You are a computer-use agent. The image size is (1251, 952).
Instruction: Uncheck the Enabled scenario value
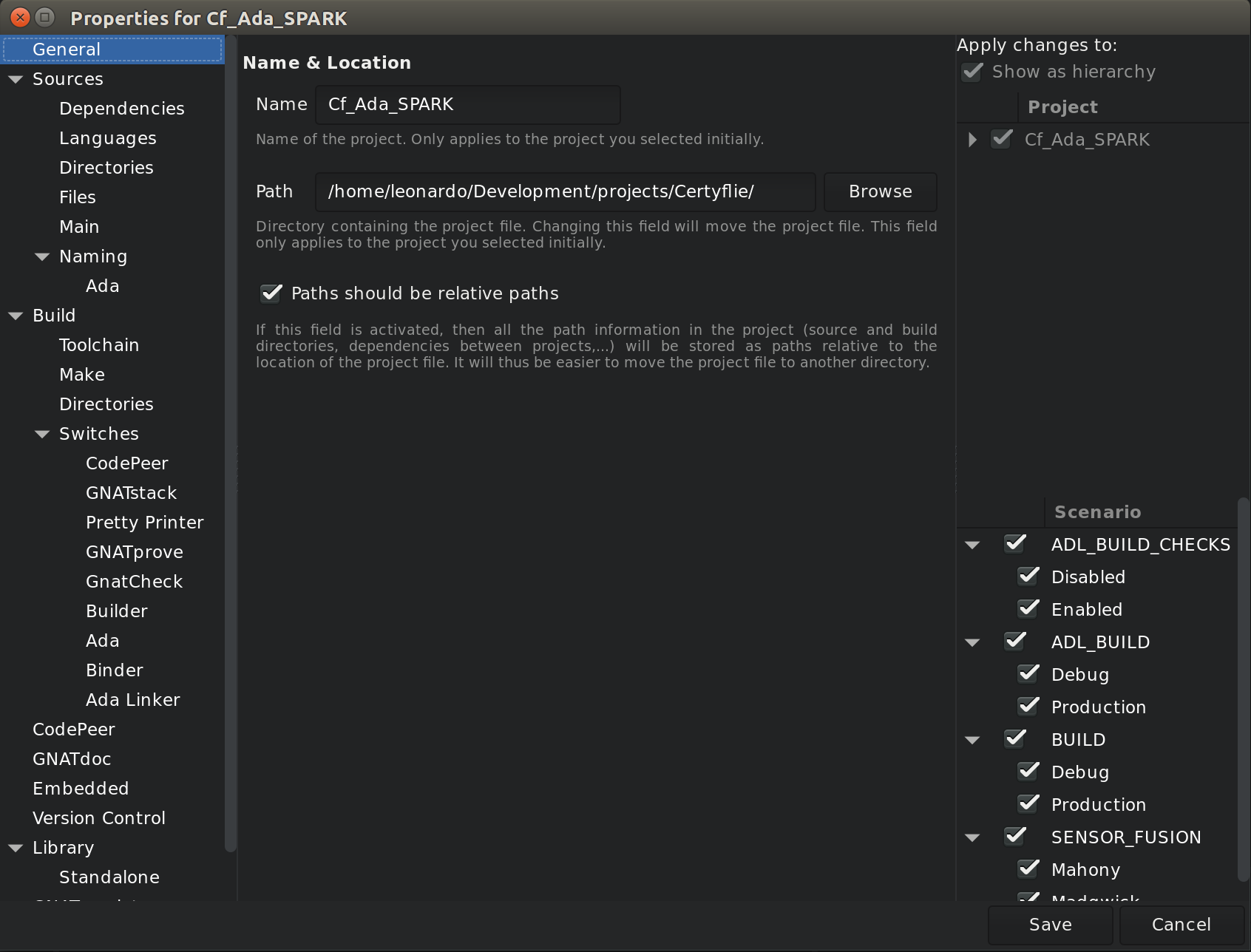pyautogui.click(x=1028, y=609)
